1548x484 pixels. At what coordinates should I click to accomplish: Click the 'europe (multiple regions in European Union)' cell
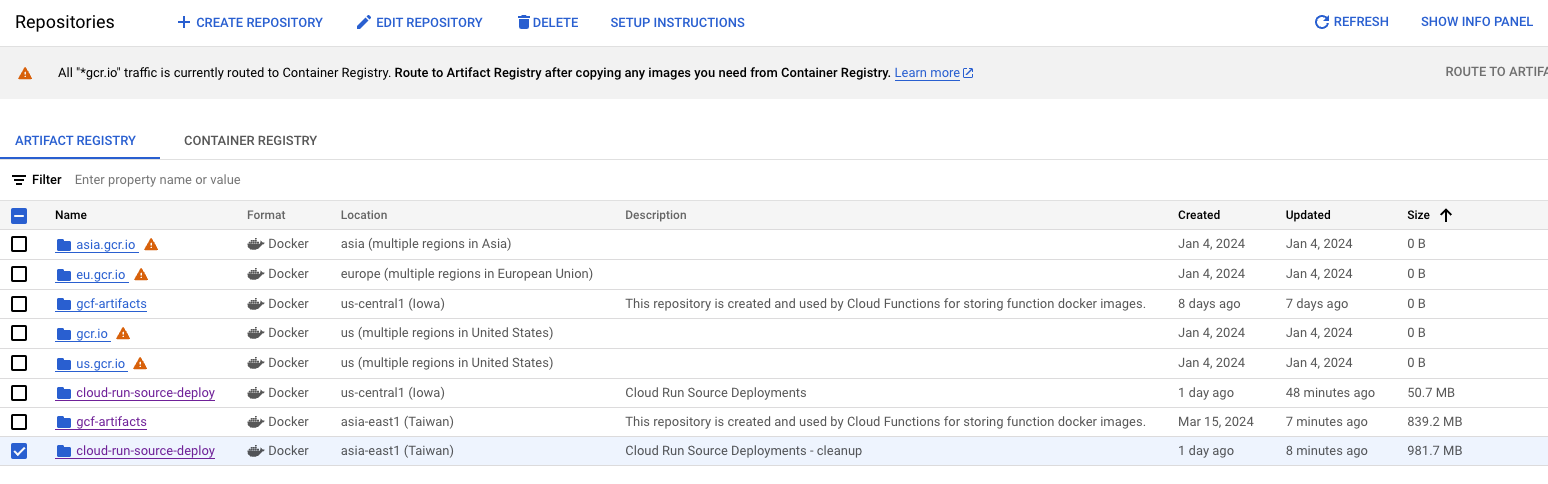click(466, 274)
